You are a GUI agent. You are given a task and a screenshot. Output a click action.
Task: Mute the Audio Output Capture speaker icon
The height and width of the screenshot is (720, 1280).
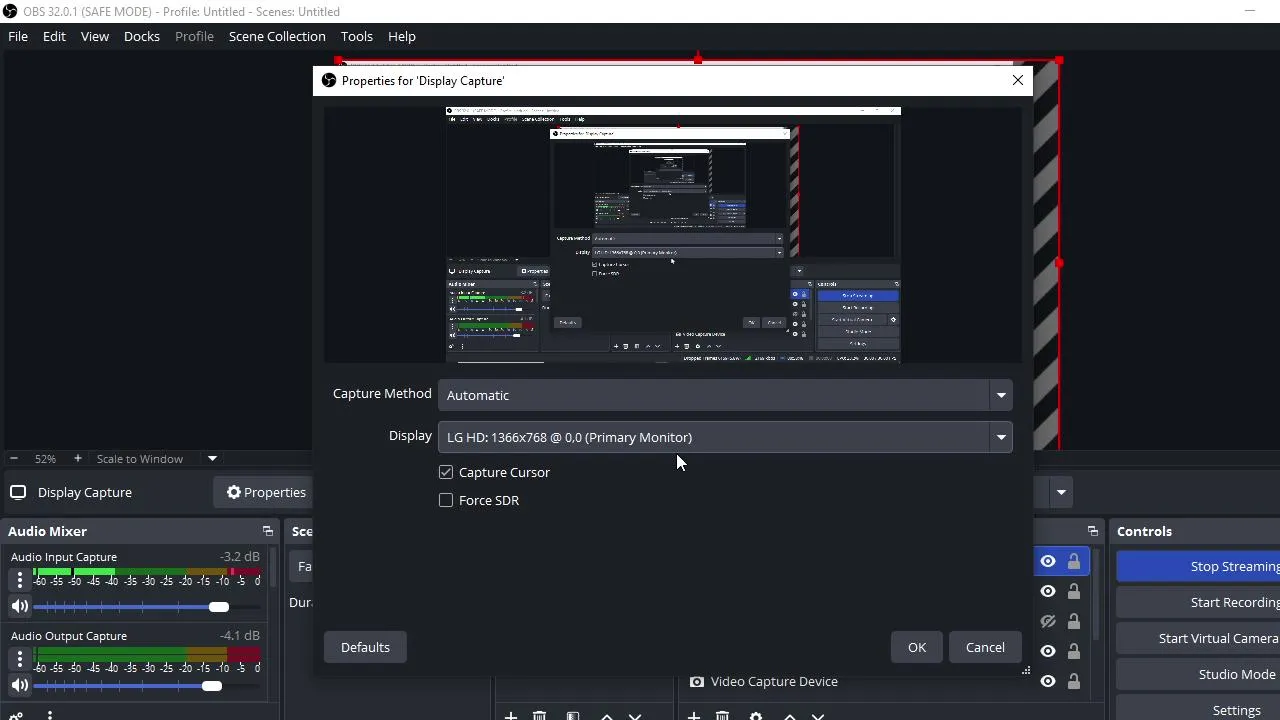coord(19,685)
